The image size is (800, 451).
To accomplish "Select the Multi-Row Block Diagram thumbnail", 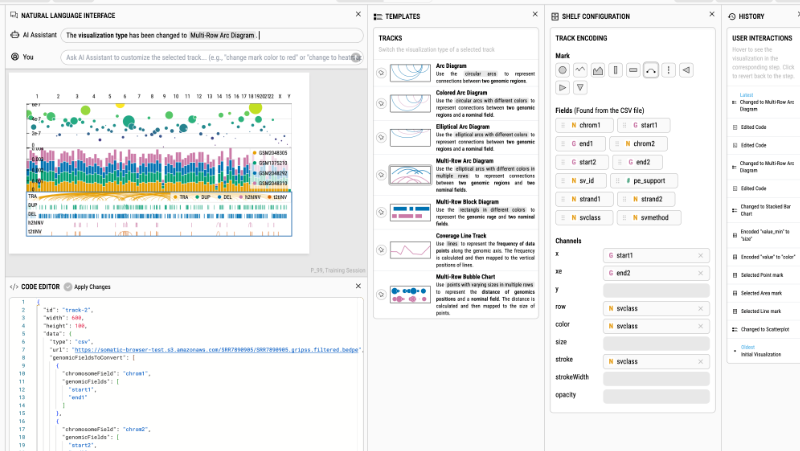I will coord(410,212).
